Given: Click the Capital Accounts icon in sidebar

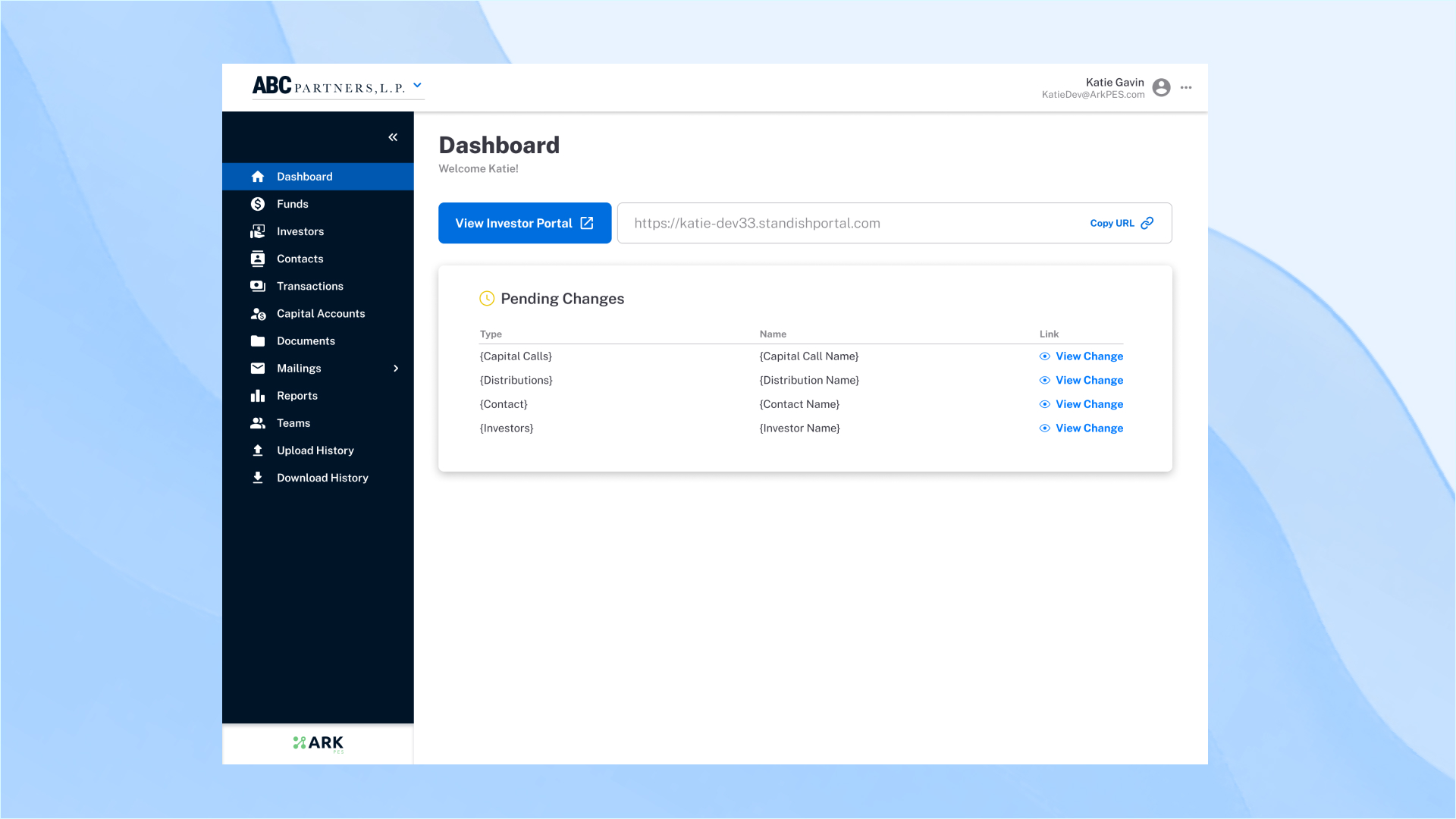Looking at the screenshot, I should click(x=258, y=314).
